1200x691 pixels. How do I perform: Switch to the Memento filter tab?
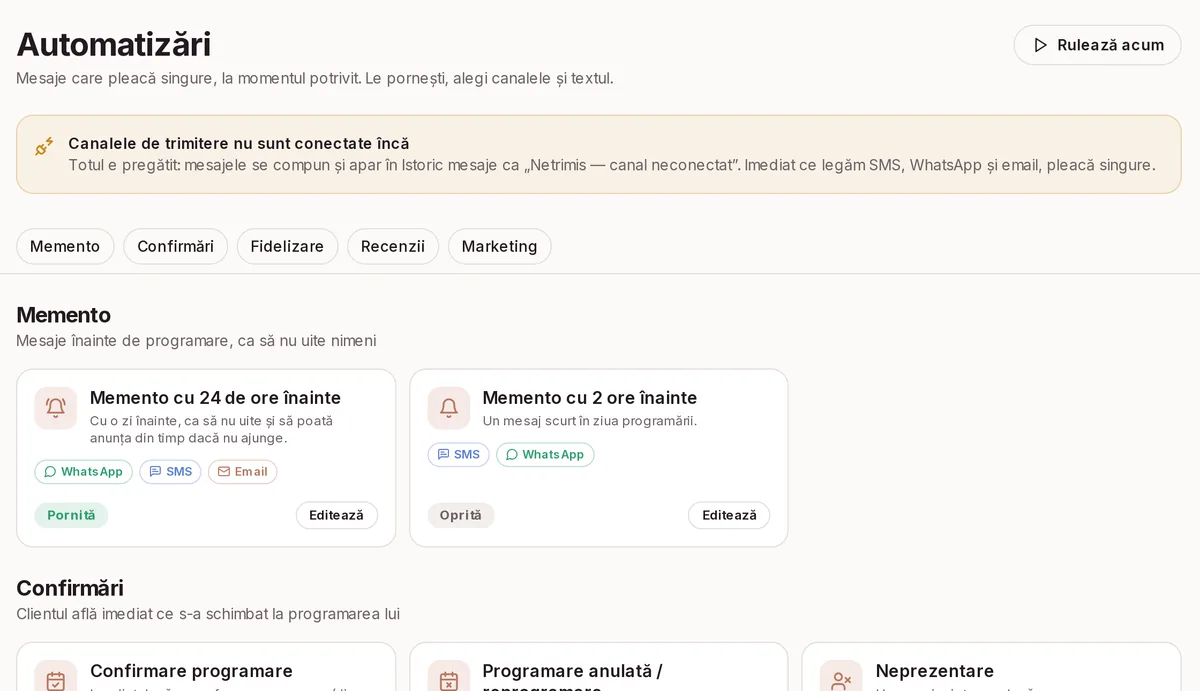(x=65, y=246)
